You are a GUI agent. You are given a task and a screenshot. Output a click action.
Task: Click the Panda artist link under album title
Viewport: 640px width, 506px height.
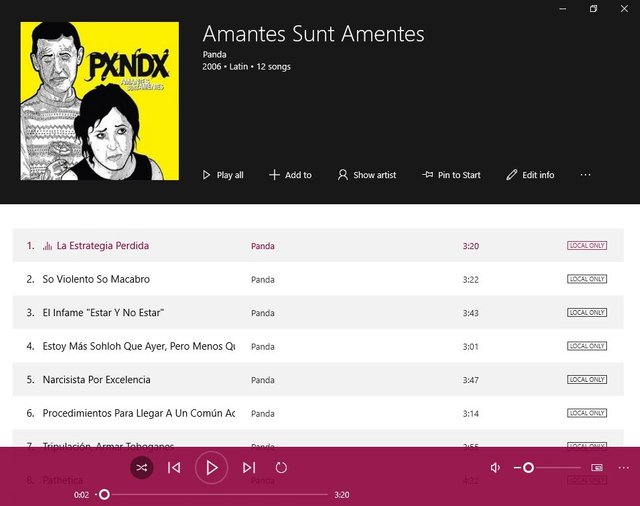pyautogui.click(x=214, y=54)
